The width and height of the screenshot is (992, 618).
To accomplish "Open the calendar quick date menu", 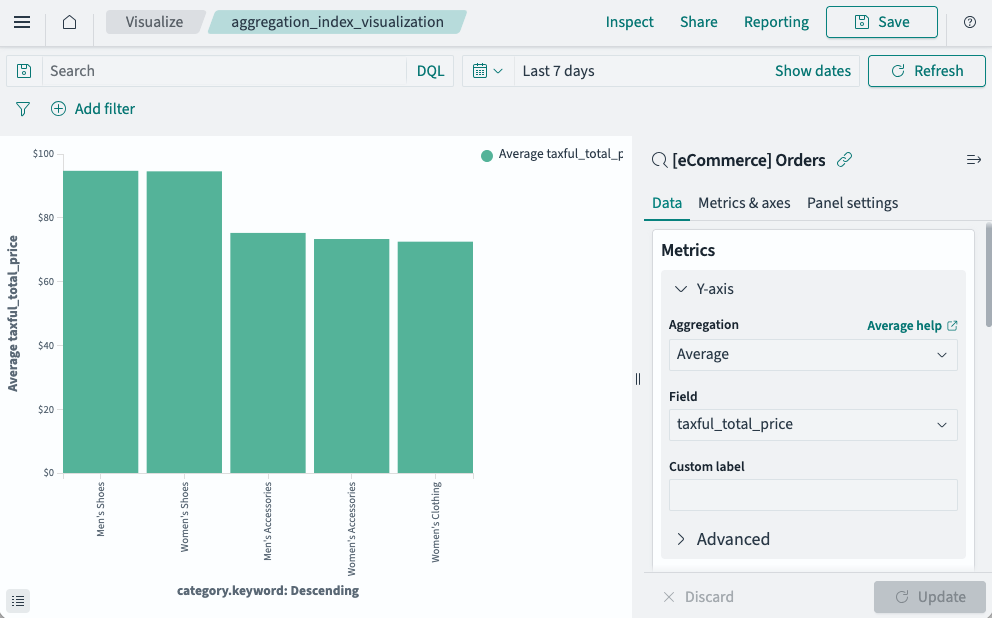I will (x=488, y=71).
